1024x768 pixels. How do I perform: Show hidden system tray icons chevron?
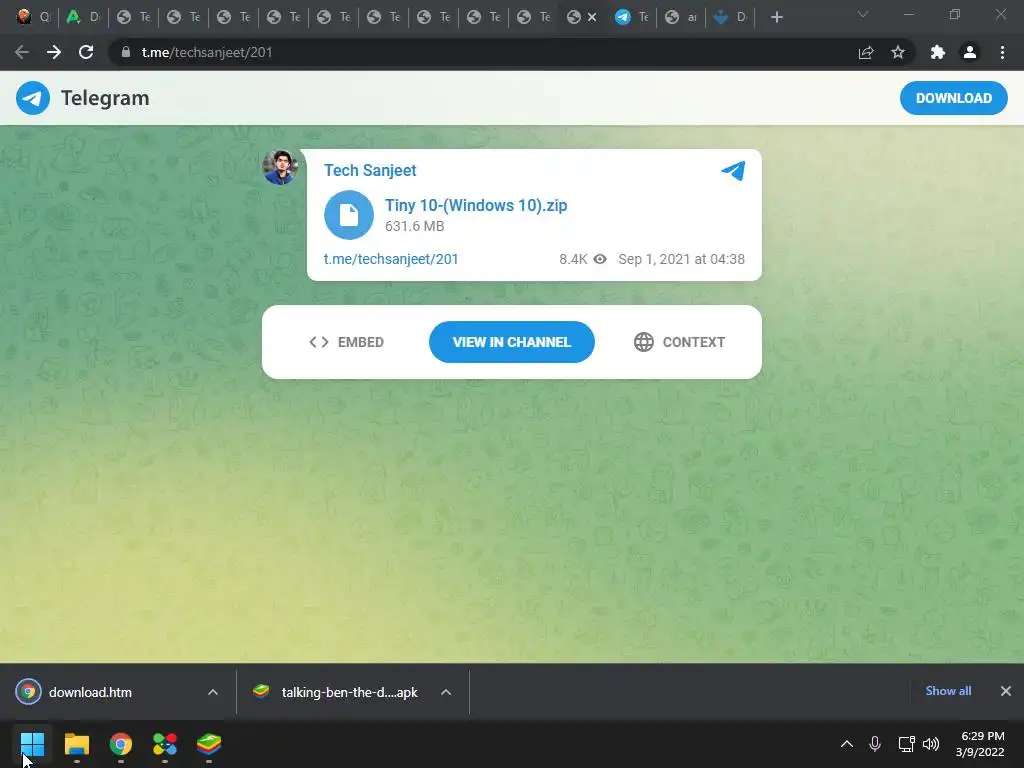tap(847, 744)
